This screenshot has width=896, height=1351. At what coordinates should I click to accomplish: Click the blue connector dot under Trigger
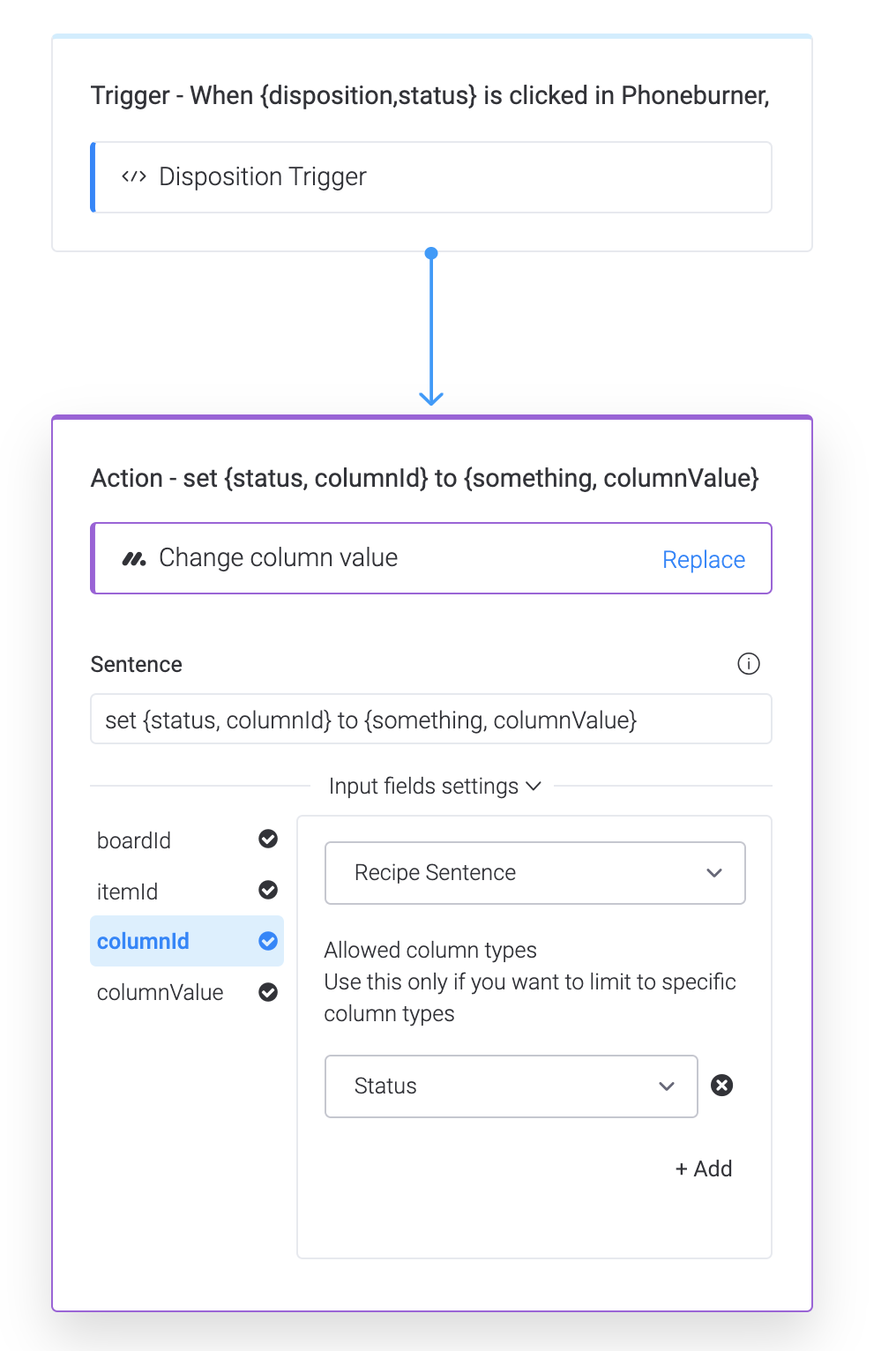(431, 253)
